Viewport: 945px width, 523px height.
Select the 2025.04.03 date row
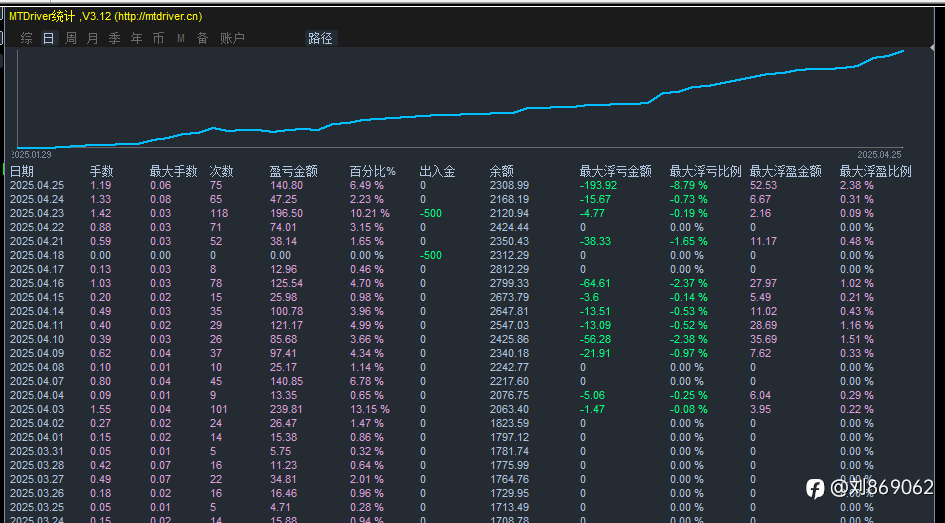(37, 409)
